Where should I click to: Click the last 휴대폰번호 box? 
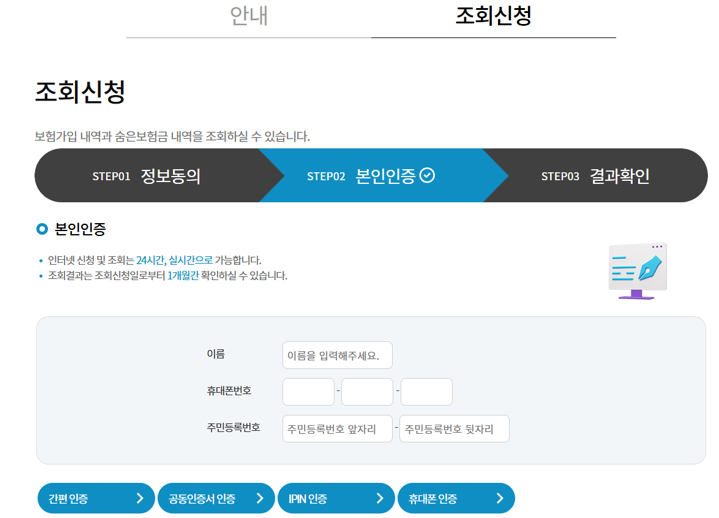point(426,392)
